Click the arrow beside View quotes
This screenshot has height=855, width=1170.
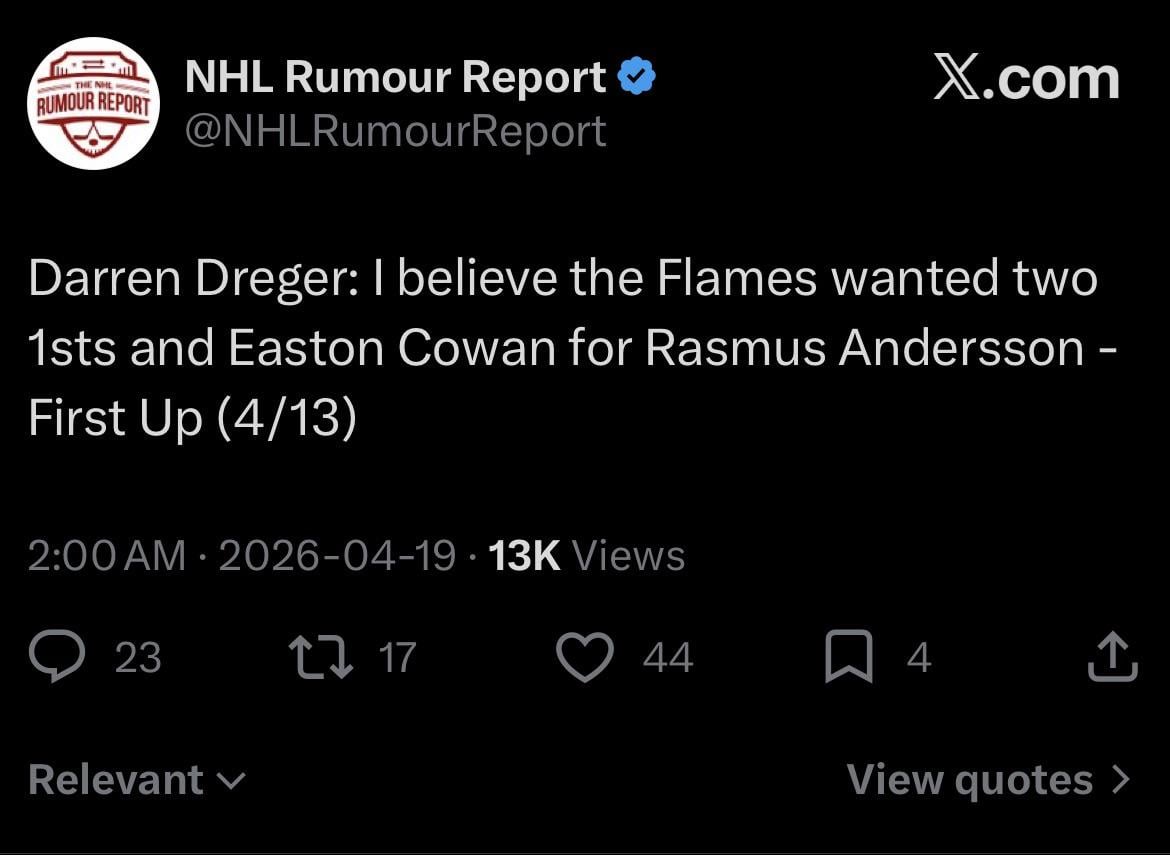pyautogui.click(x=1121, y=780)
